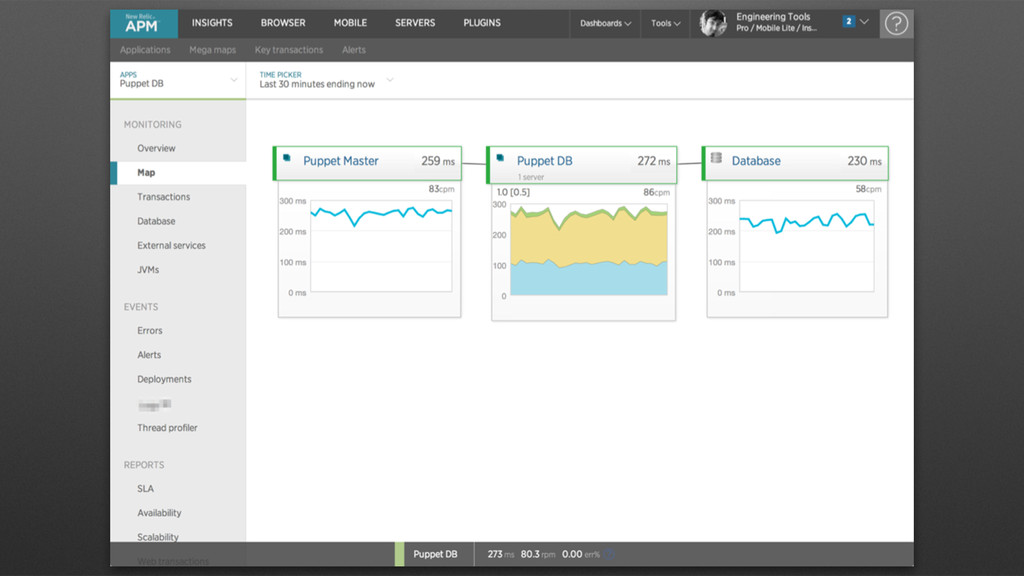Click the Puppet Master node title
The width and height of the screenshot is (1024, 576).
point(340,161)
